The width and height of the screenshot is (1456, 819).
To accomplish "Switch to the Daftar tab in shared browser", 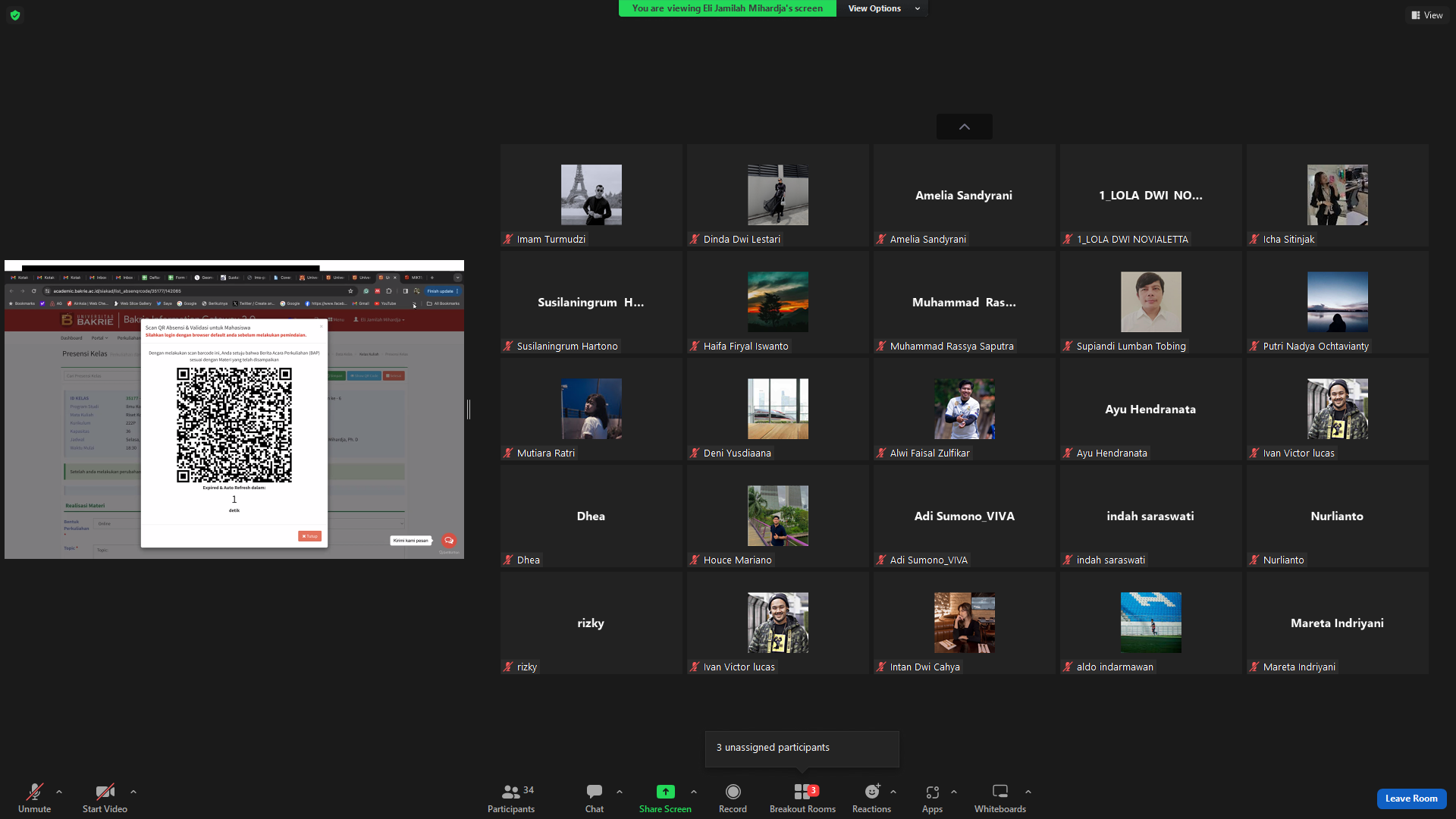I will pos(152,278).
